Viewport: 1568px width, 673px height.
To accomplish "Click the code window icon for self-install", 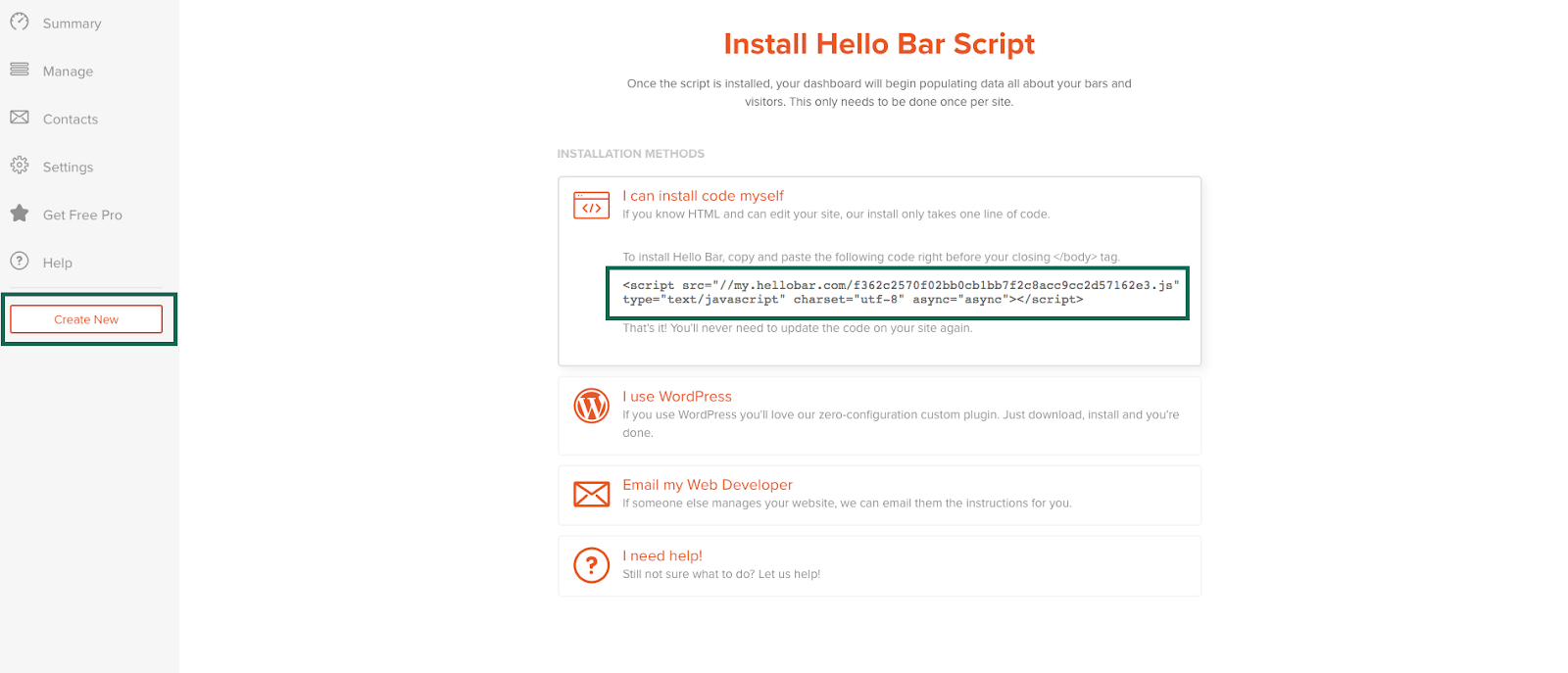I will point(591,205).
